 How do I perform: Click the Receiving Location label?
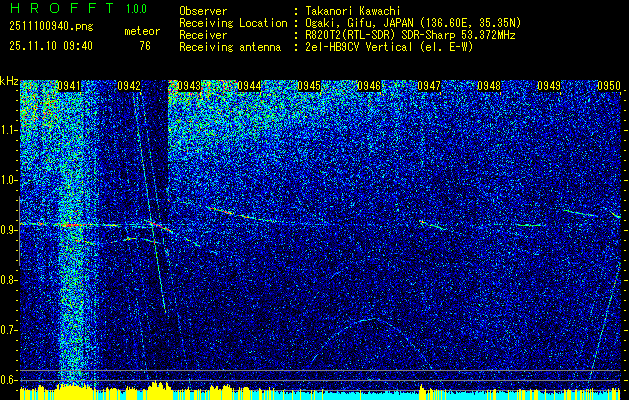pos(233,23)
